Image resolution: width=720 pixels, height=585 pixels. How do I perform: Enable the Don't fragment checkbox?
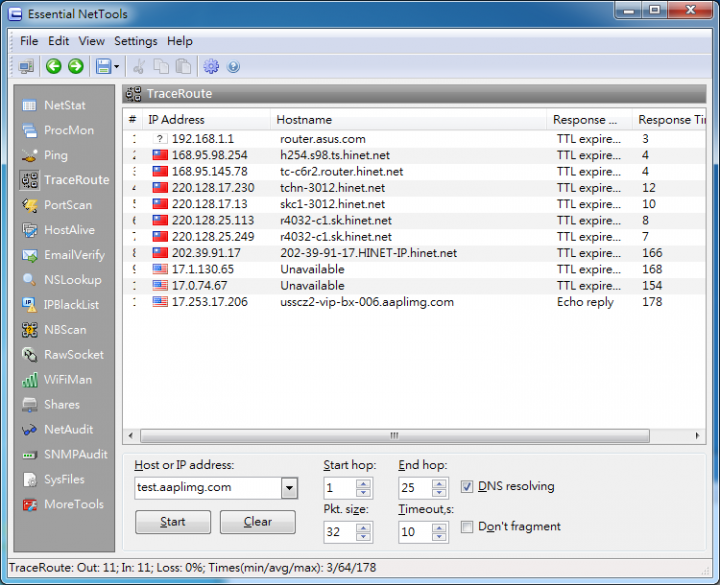[467, 527]
